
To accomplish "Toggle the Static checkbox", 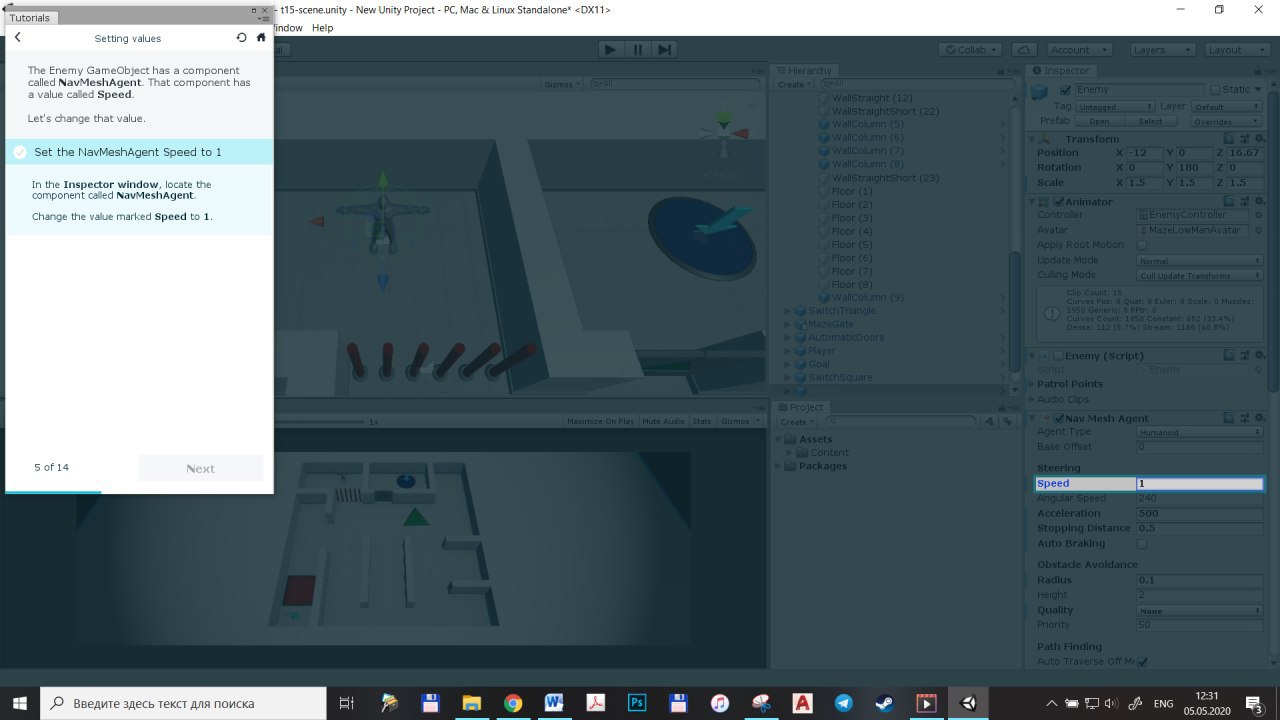I will 1215,90.
